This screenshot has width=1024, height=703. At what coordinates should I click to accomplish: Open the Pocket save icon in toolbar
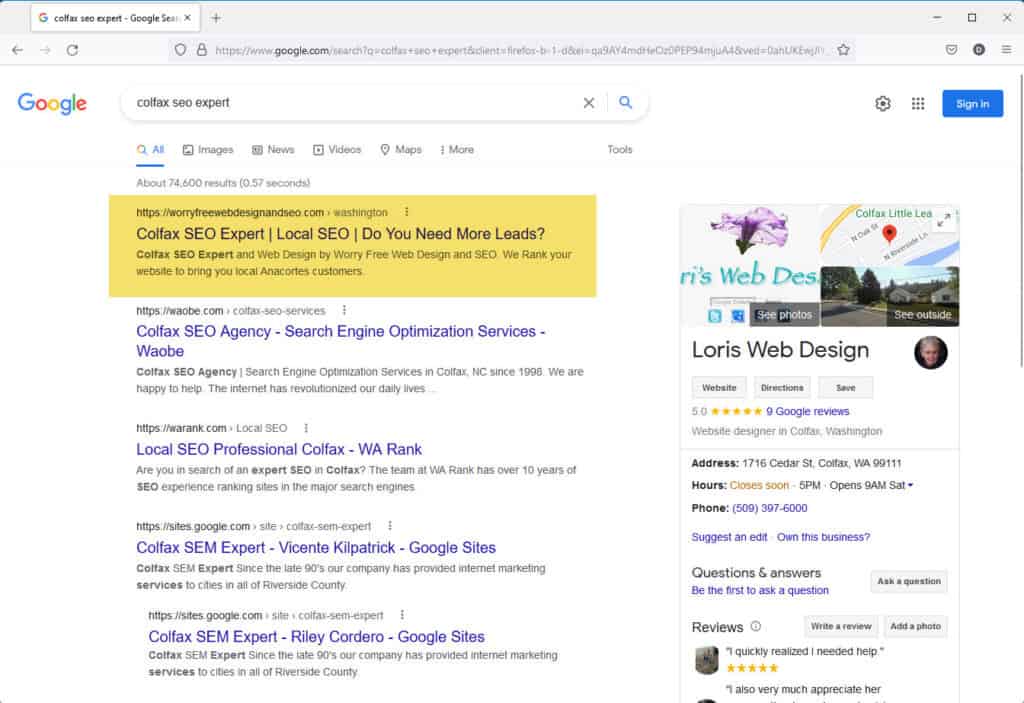[952, 50]
